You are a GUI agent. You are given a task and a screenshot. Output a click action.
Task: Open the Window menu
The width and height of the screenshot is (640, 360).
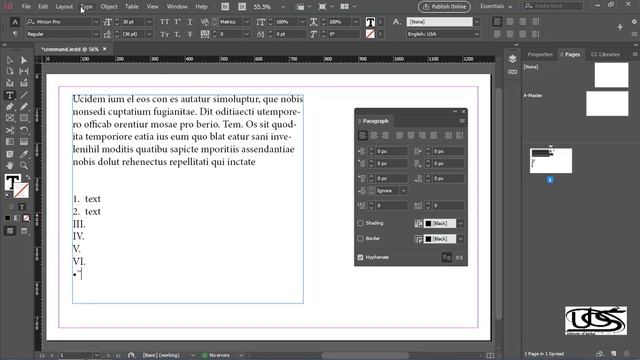click(177, 7)
